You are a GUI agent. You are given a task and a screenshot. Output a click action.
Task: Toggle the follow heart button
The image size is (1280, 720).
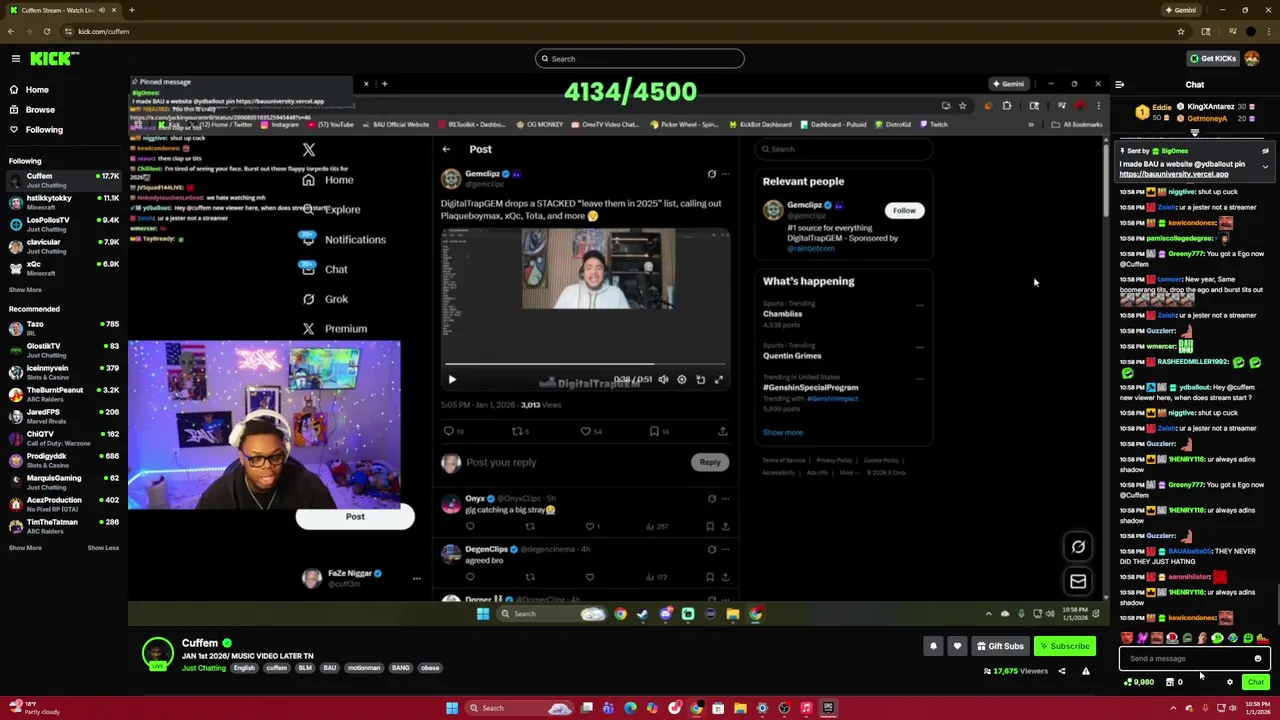(x=957, y=647)
